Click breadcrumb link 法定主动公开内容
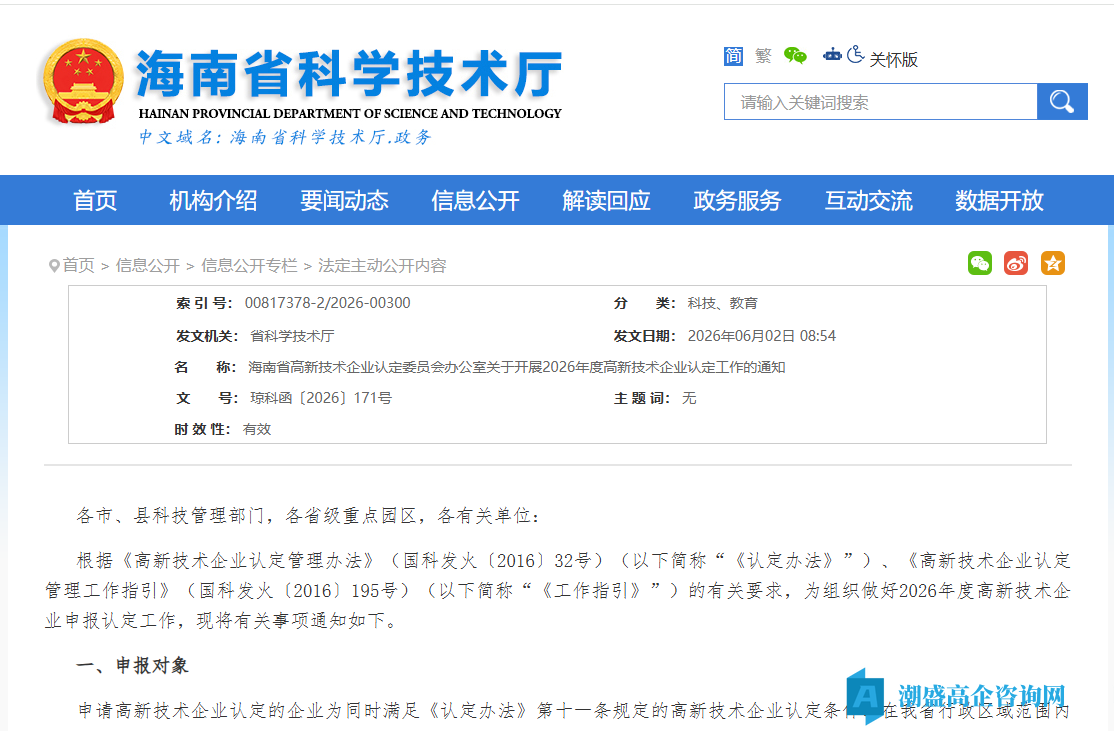1114x731 pixels. pyautogui.click(x=382, y=266)
